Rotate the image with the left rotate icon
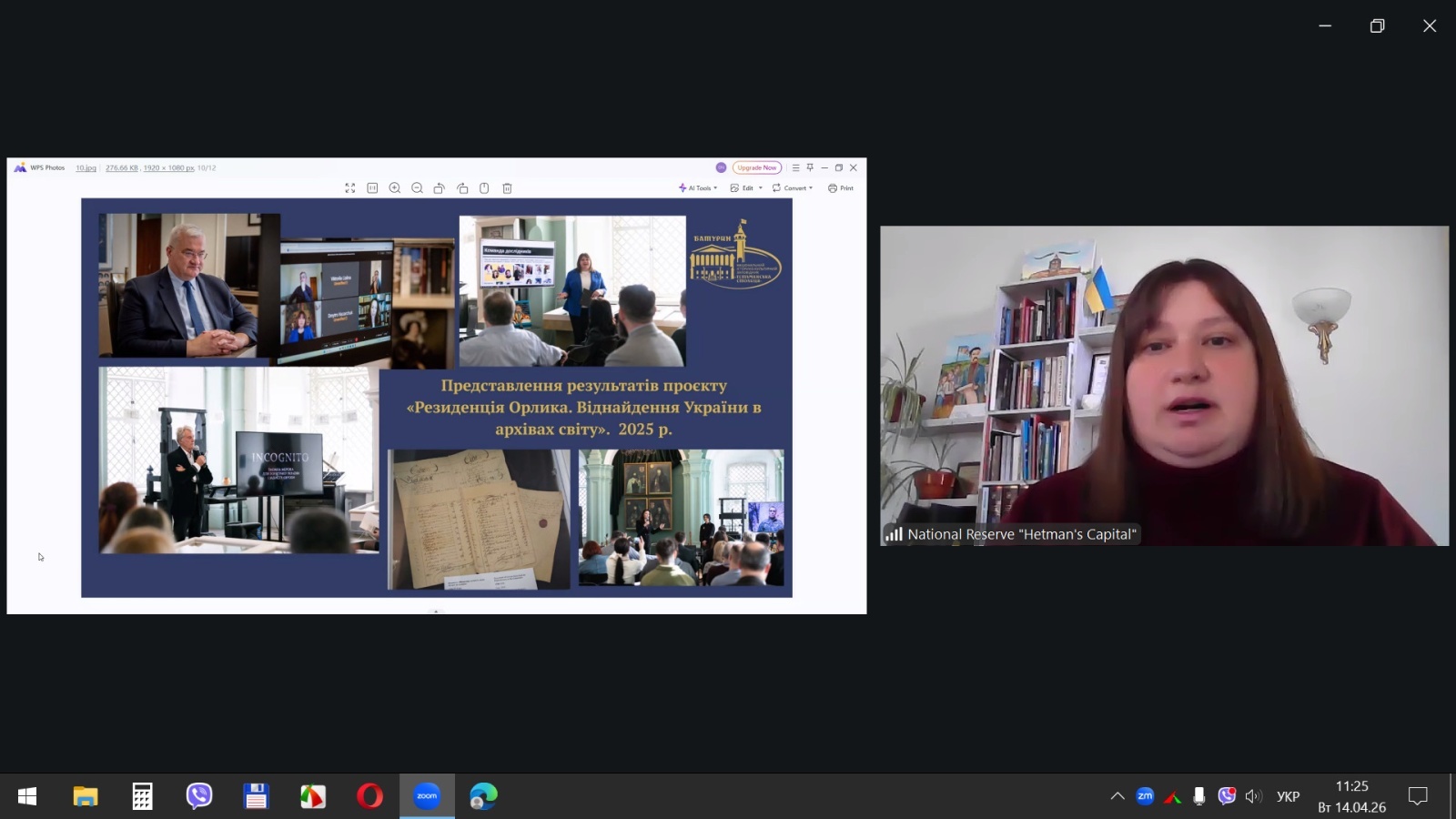Screen dimensions: 1456x819 (440, 188)
